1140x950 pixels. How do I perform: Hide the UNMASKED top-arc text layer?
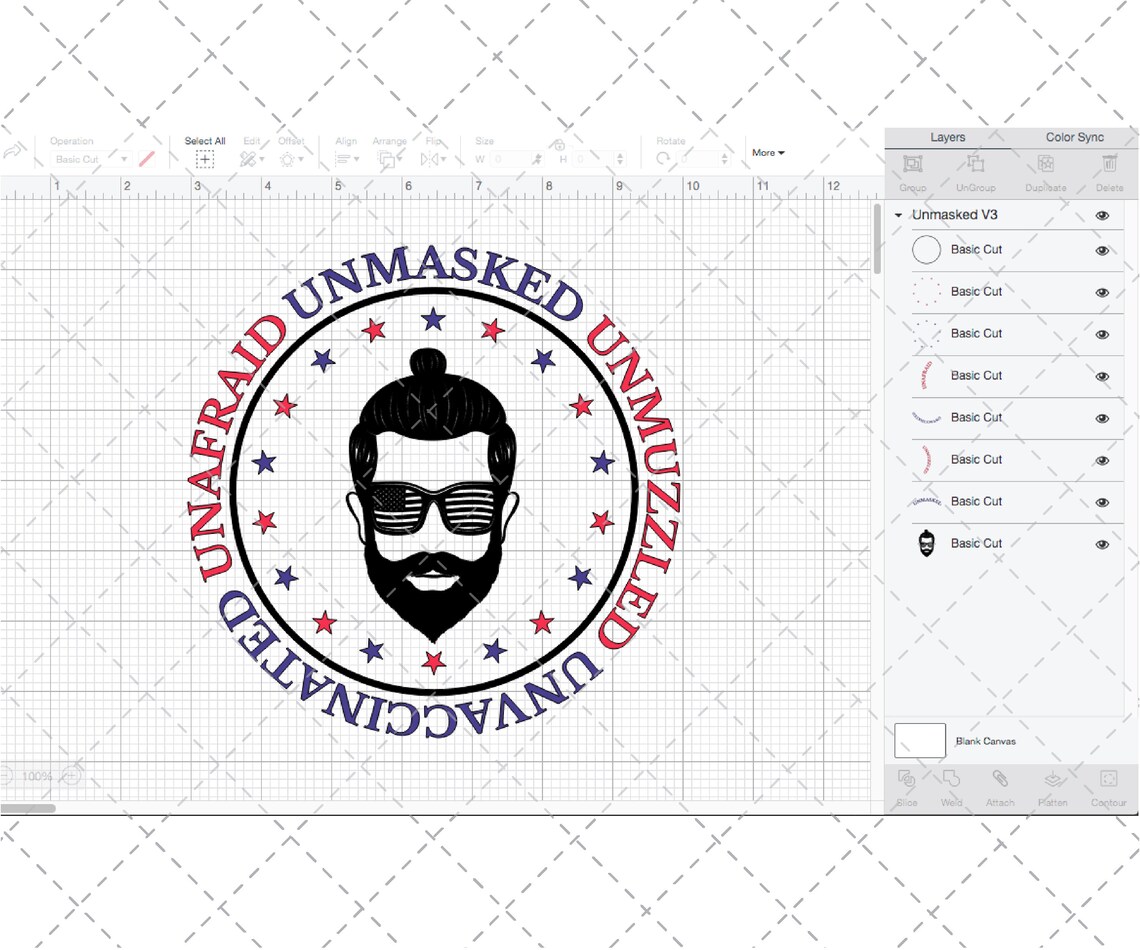[1102, 503]
